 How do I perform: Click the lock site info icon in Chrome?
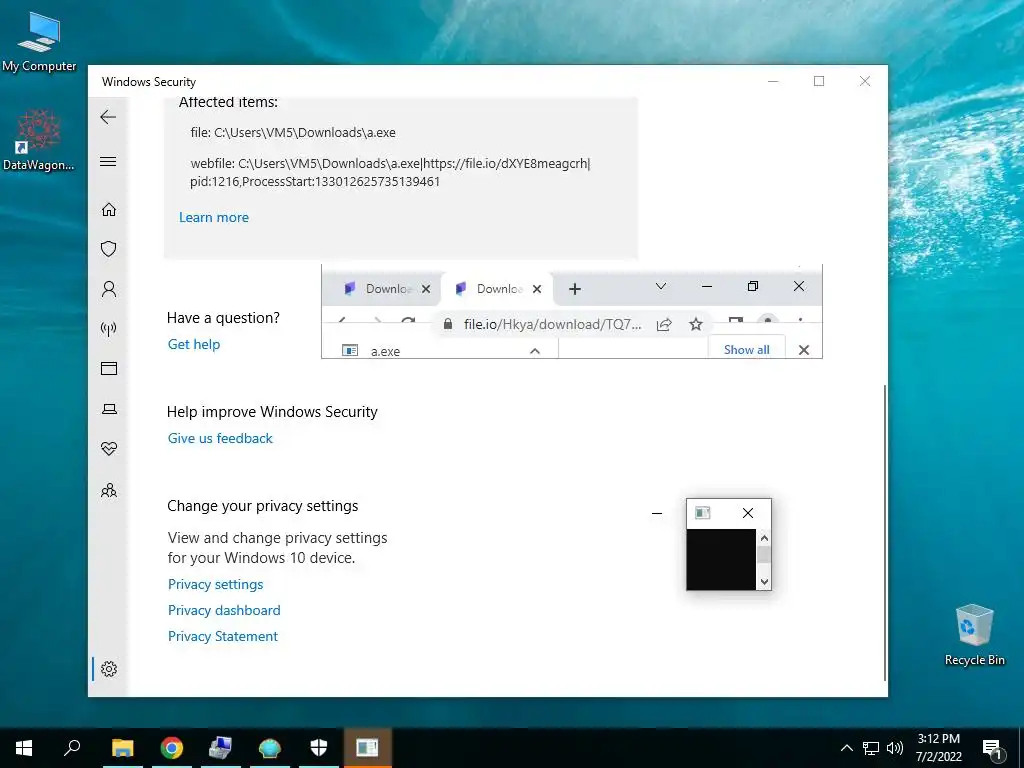point(448,325)
